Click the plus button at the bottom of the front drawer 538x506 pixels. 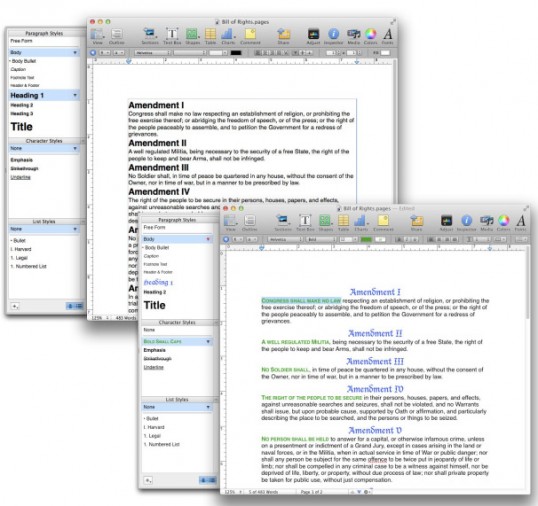[148, 480]
